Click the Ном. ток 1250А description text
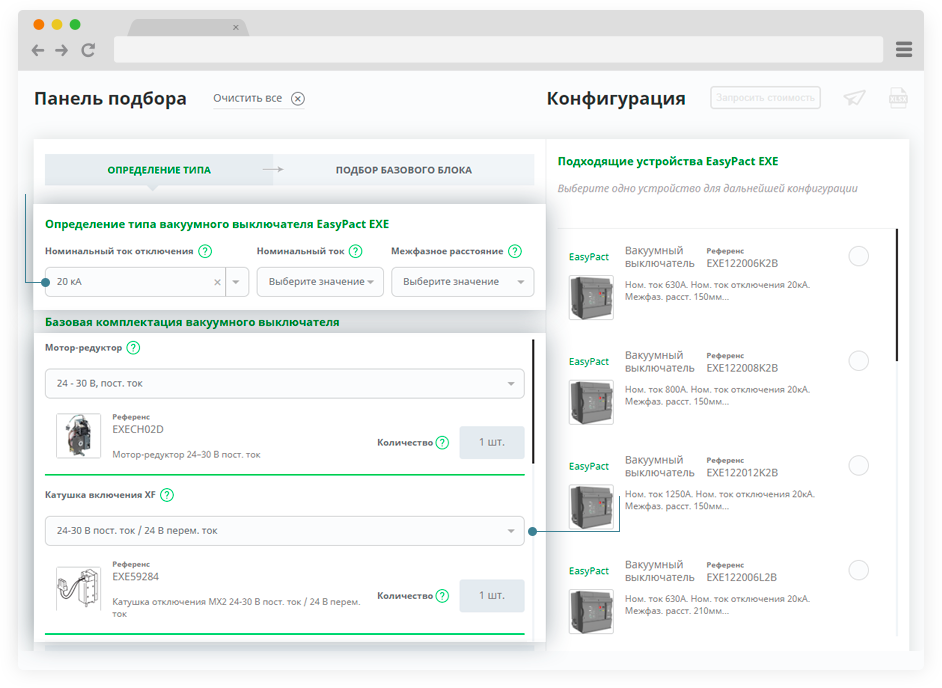 click(x=720, y=500)
